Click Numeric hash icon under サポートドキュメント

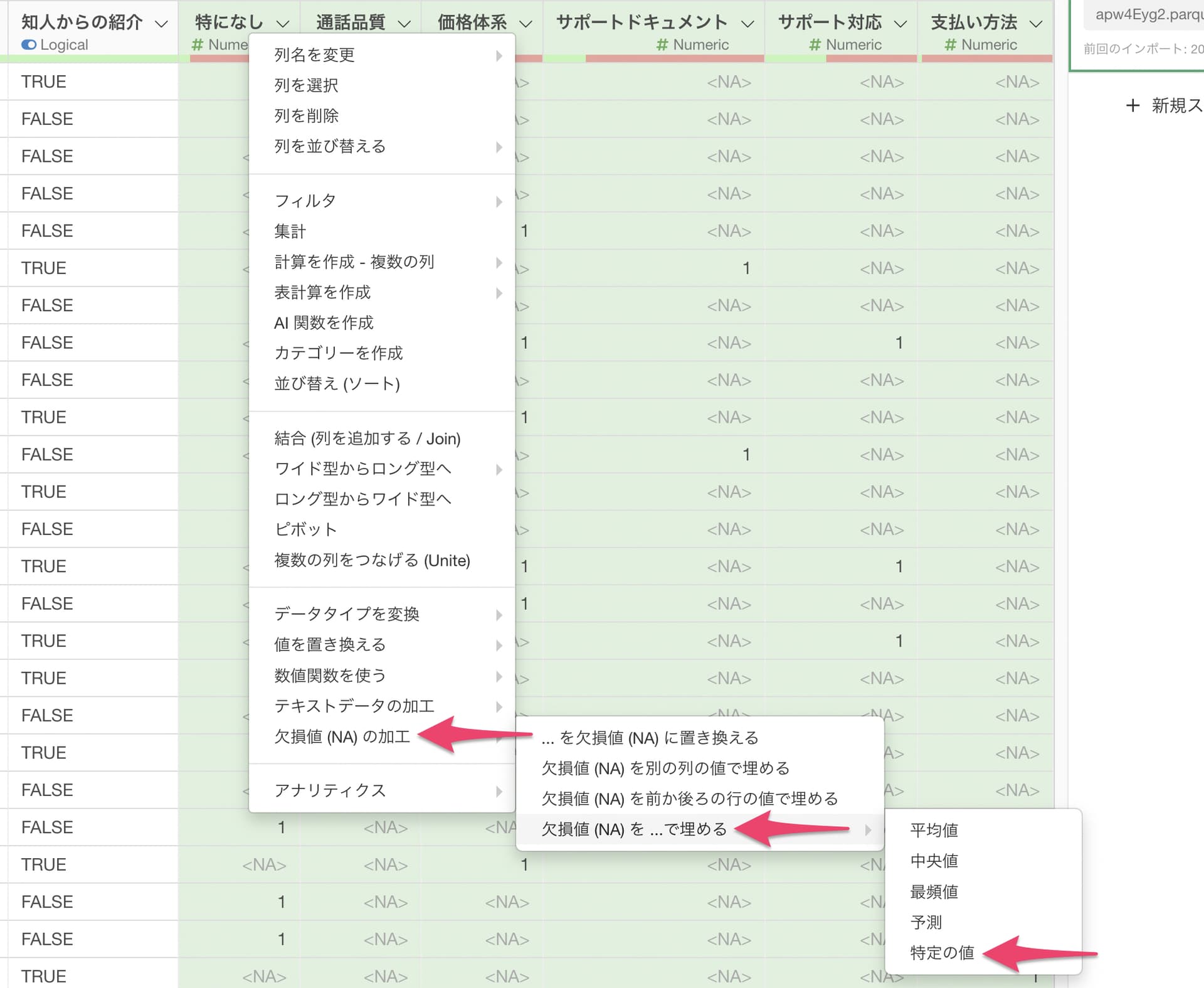point(662,45)
